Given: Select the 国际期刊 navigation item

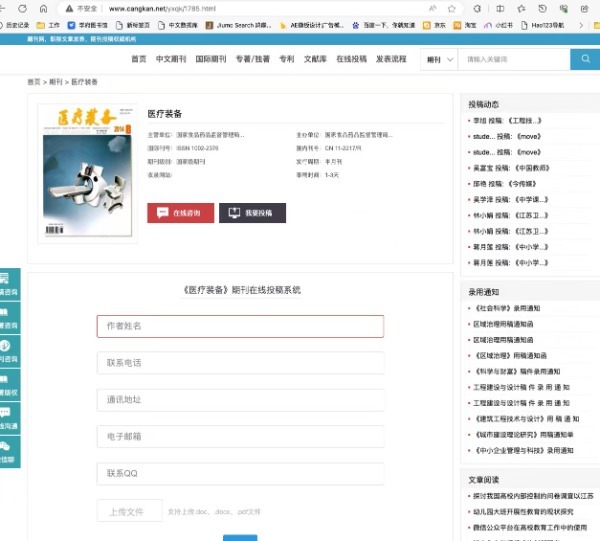Looking at the screenshot, I should tap(211, 59).
